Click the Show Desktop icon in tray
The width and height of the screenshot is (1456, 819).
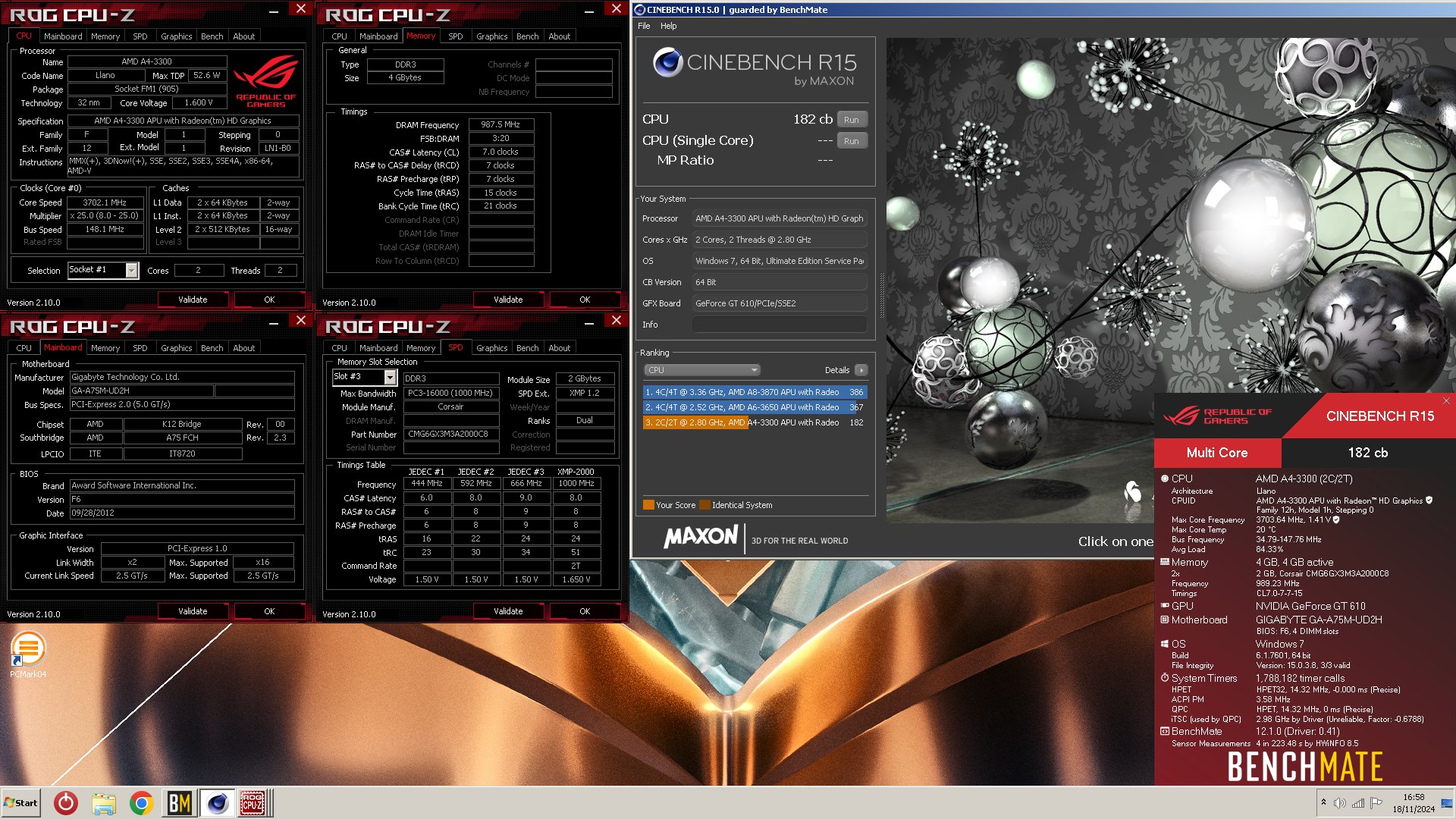tap(1447, 803)
